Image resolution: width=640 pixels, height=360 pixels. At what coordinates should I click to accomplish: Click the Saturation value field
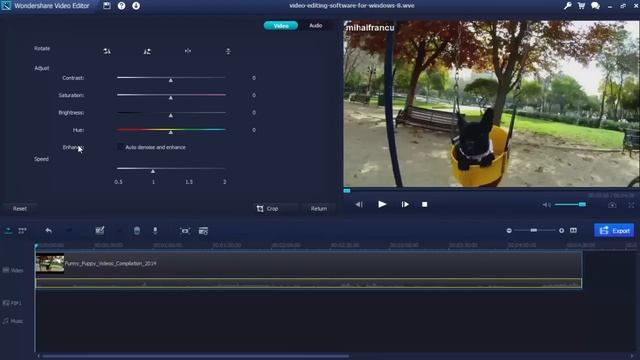pos(254,96)
